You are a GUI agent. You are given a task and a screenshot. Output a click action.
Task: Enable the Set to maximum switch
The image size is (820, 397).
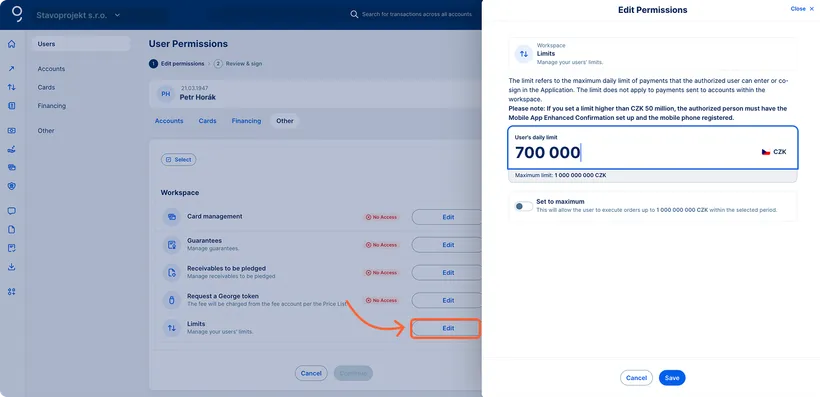point(523,206)
